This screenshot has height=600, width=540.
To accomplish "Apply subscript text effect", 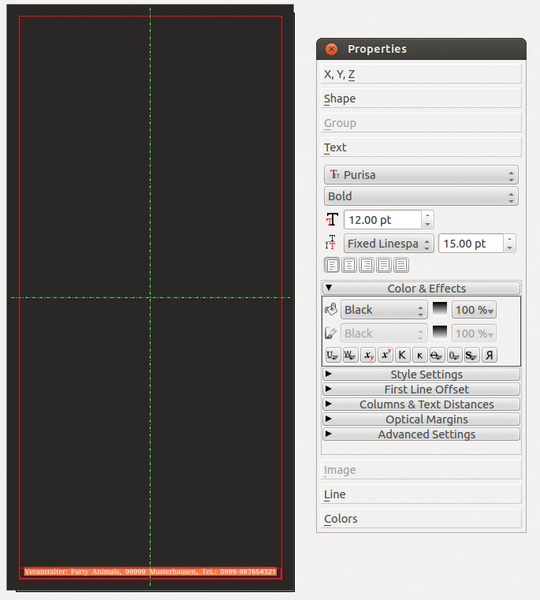I will 368,355.
